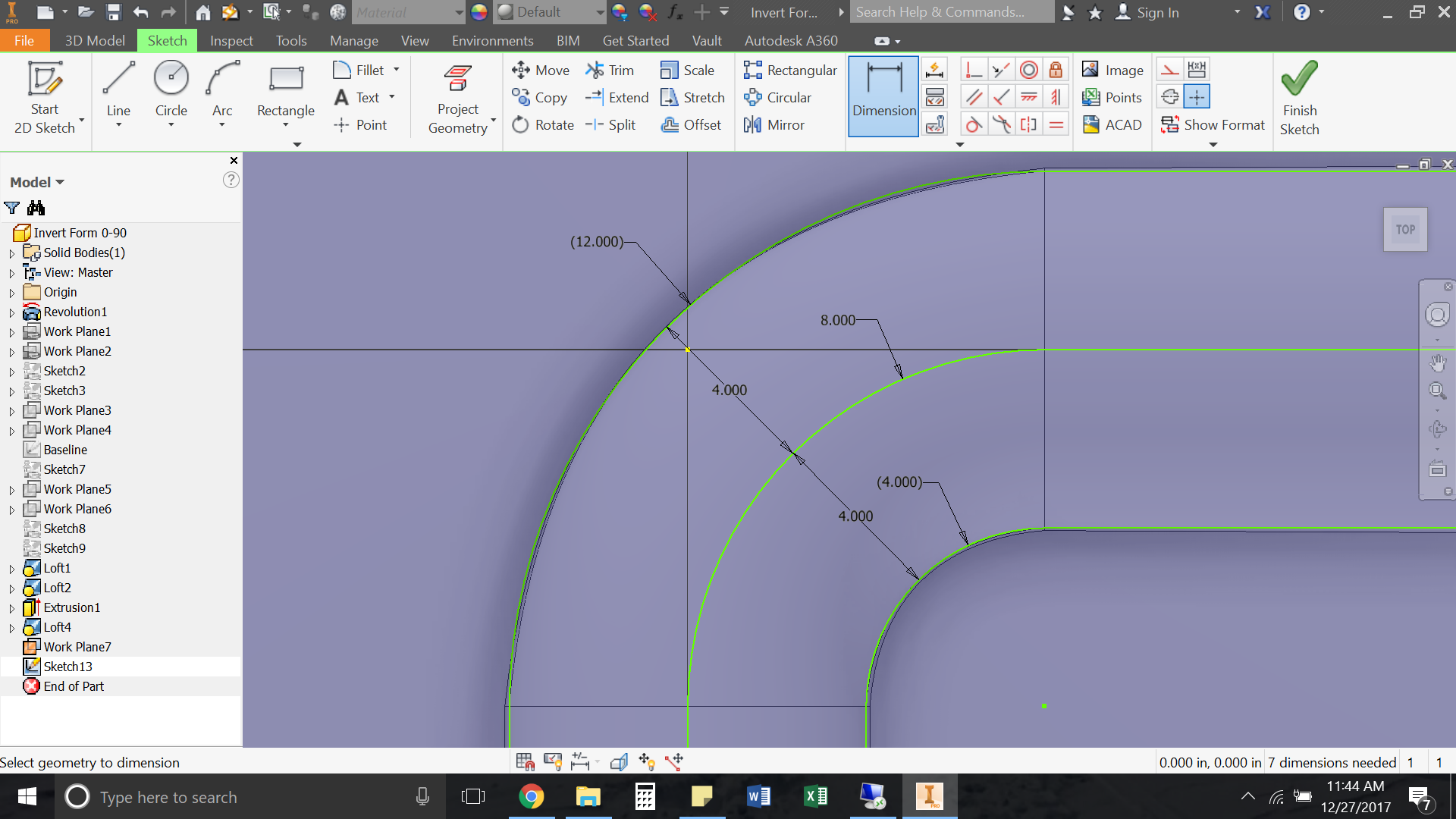Image resolution: width=1456 pixels, height=819 pixels.
Task: Toggle Snap to Grid in the status bar
Action: point(525,761)
